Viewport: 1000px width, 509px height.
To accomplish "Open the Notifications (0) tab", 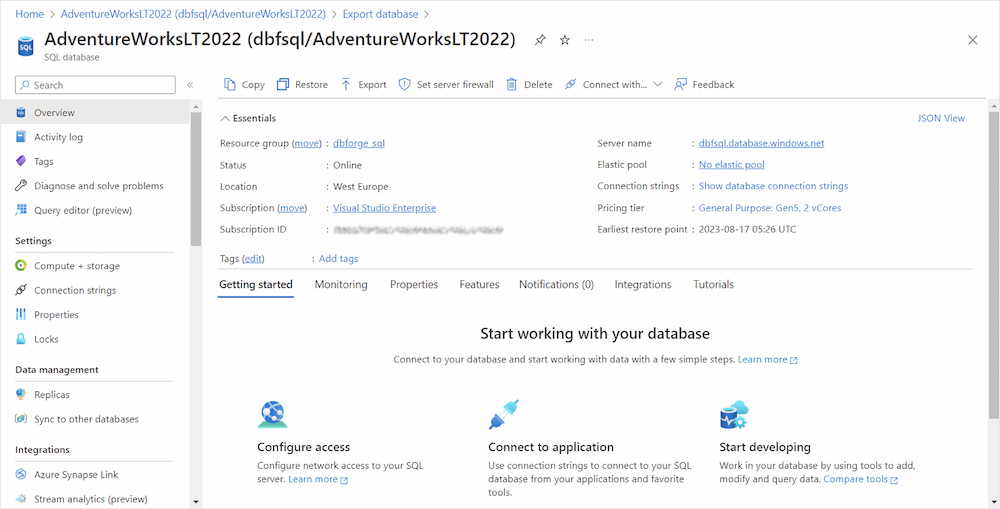I will tap(556, 284).
